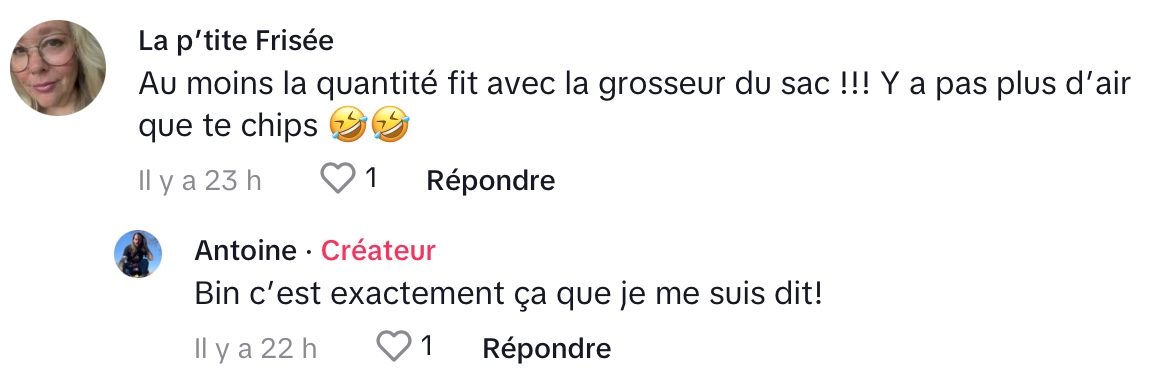1150x392 pixels.
Task: Click the first laughing emoji in the comment
Action: [x=347, y=126]
